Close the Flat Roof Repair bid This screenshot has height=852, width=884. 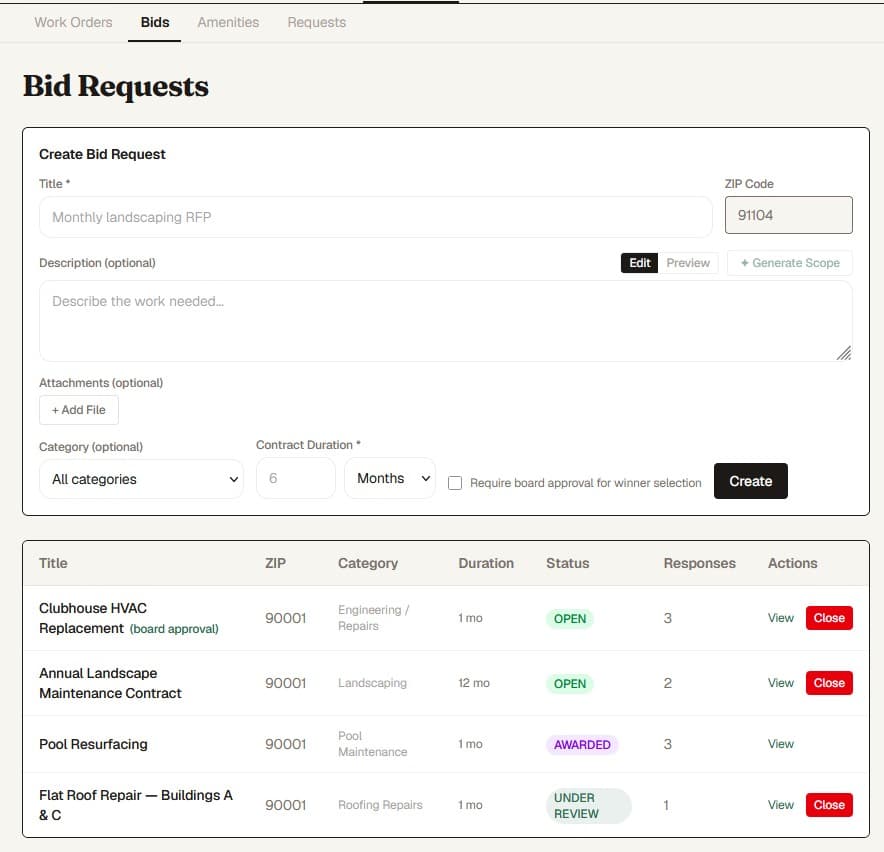(829, 805)
